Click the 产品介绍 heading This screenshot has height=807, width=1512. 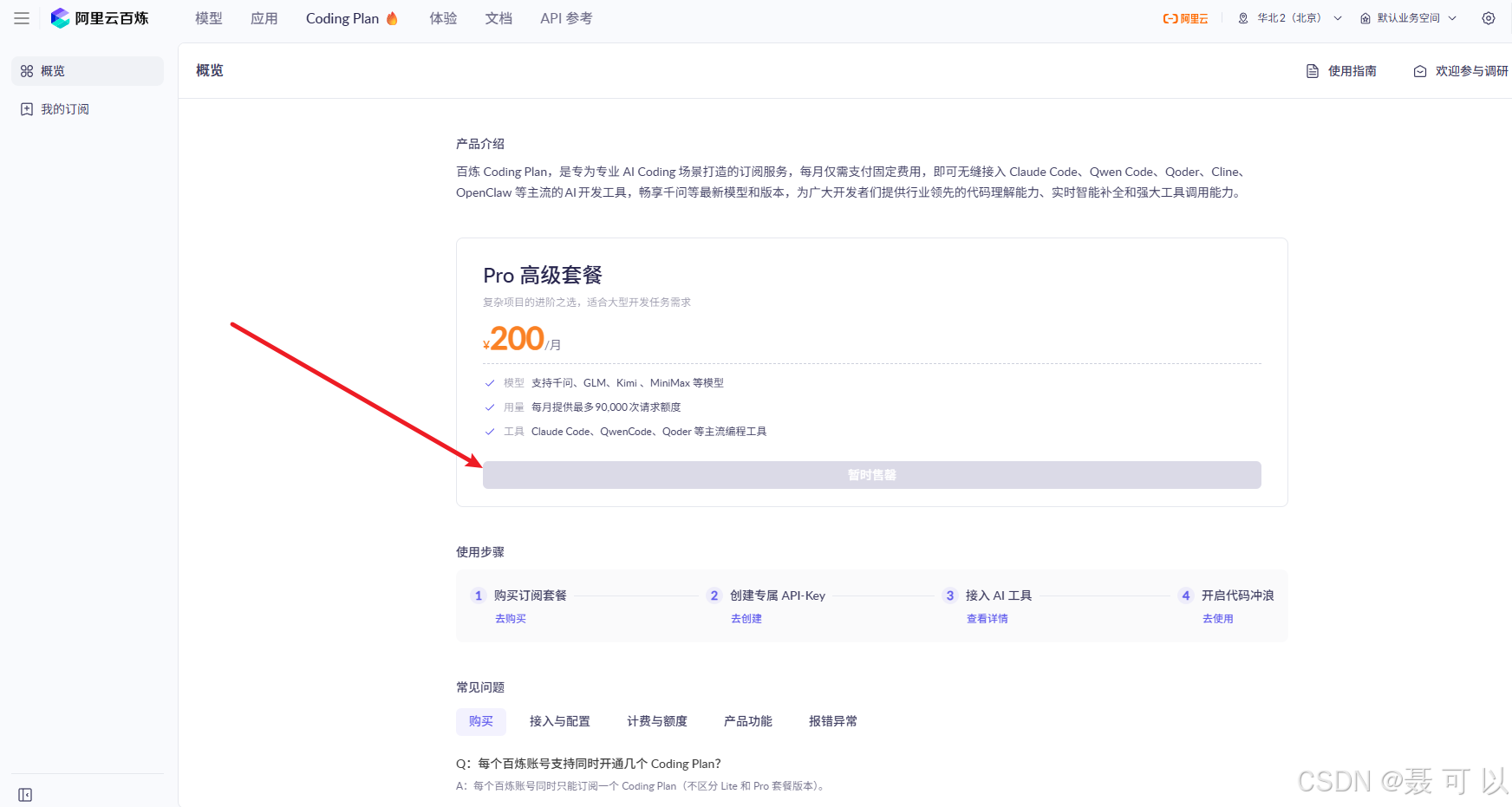(480, 144)
